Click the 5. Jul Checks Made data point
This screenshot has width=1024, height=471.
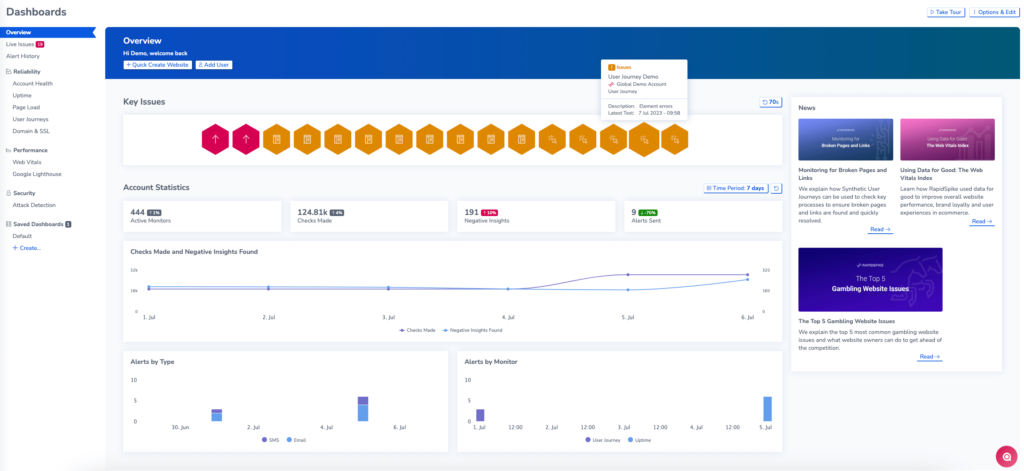(x=628, y=275)
